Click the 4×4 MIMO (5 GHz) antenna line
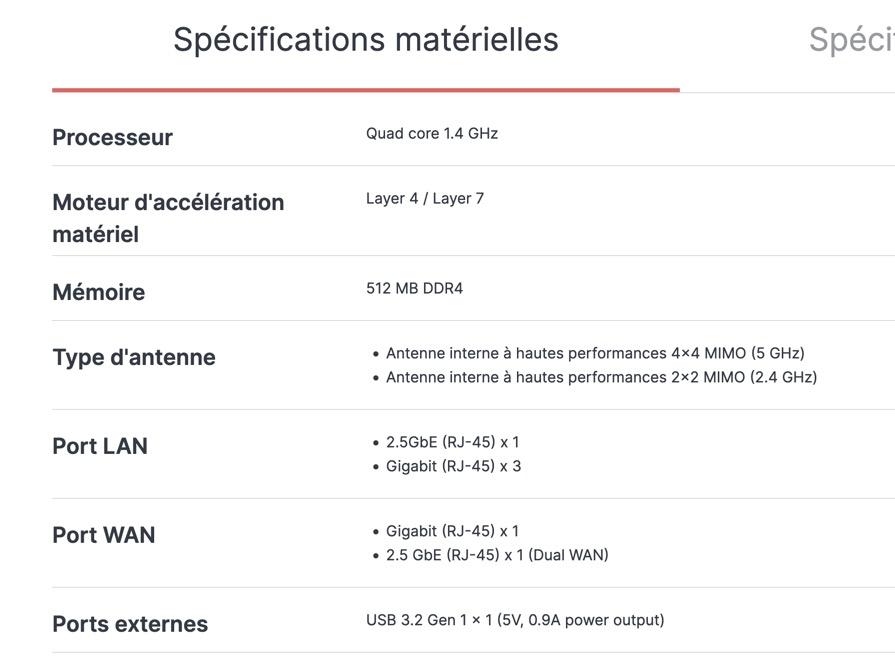 (x=595, y=354)
